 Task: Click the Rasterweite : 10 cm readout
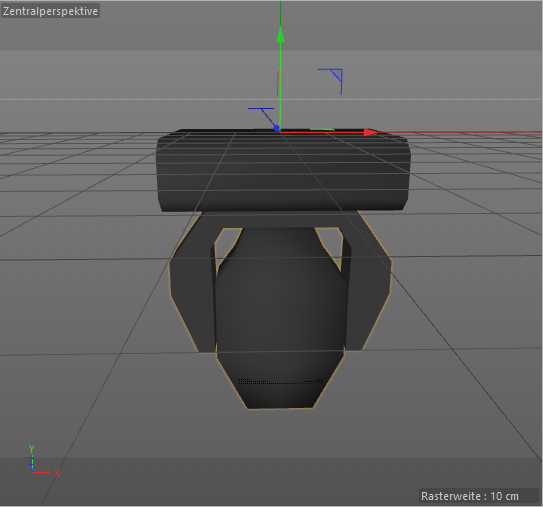[470, 496]
